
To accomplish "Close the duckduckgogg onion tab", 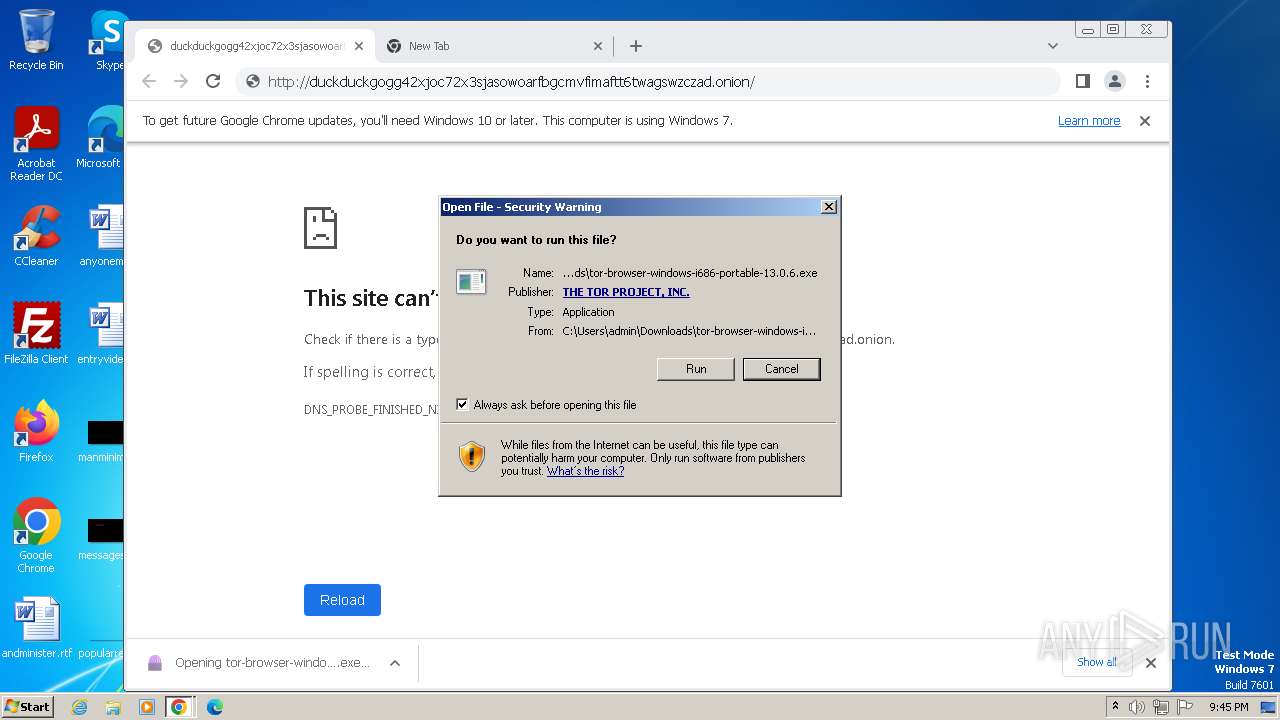I will click(x=360, y=46).
